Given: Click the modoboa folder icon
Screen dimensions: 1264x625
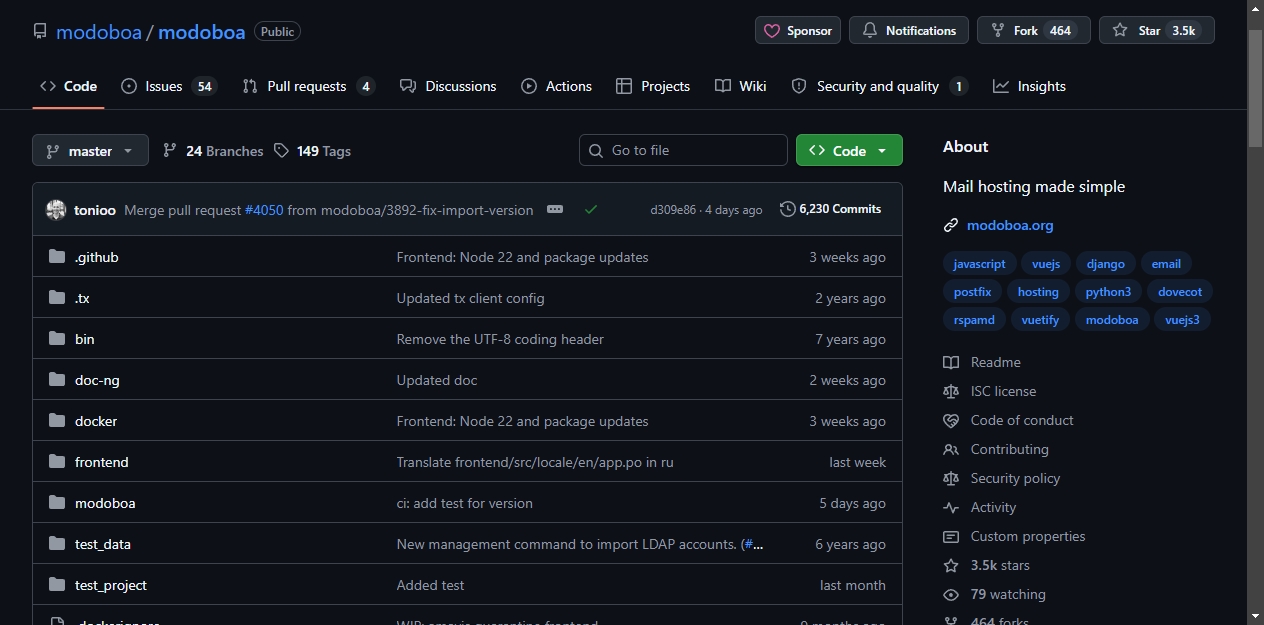Looking at the screenshot, I should (57, 503).
